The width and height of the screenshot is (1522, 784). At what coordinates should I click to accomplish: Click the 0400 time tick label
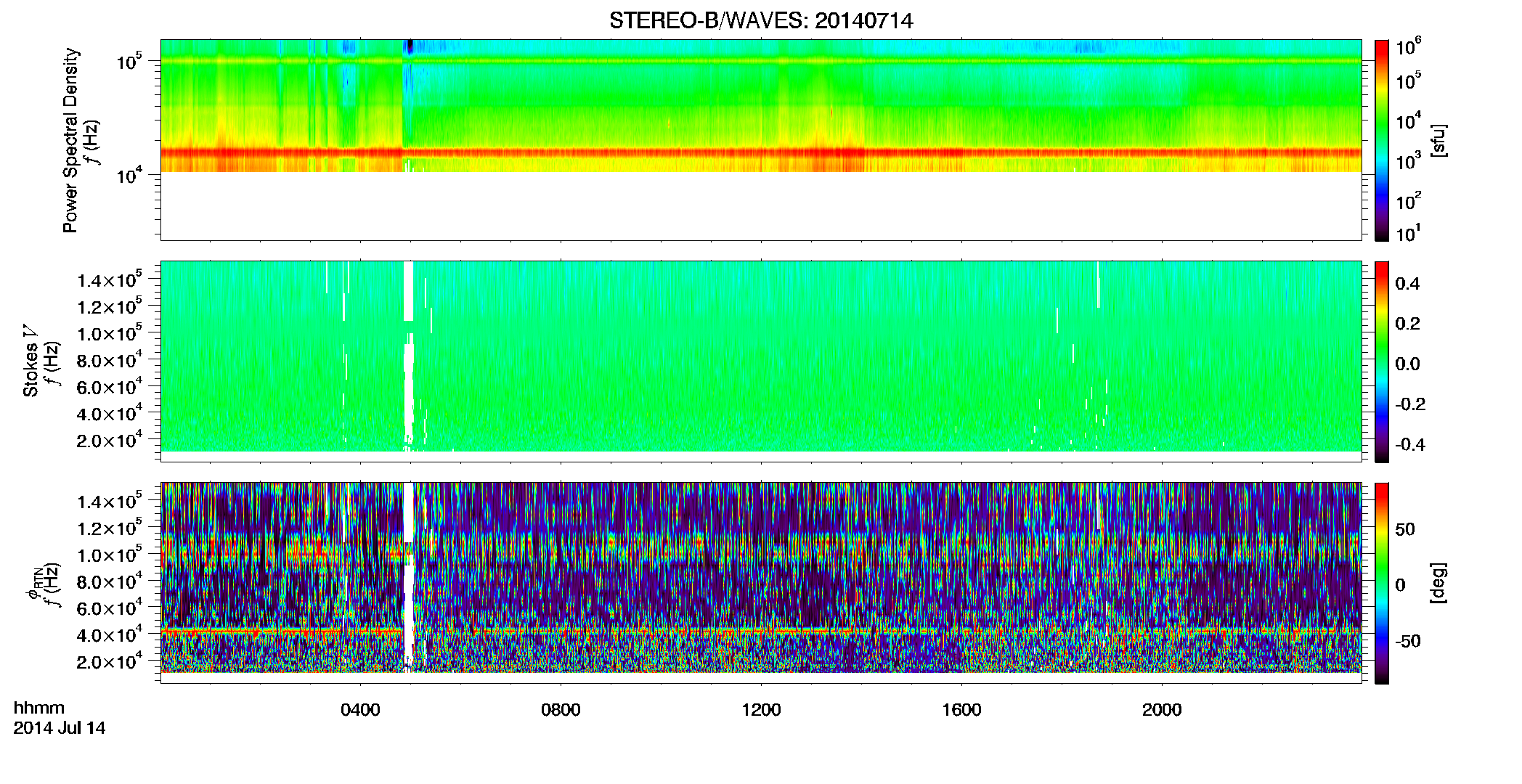[x=360, y=710]
